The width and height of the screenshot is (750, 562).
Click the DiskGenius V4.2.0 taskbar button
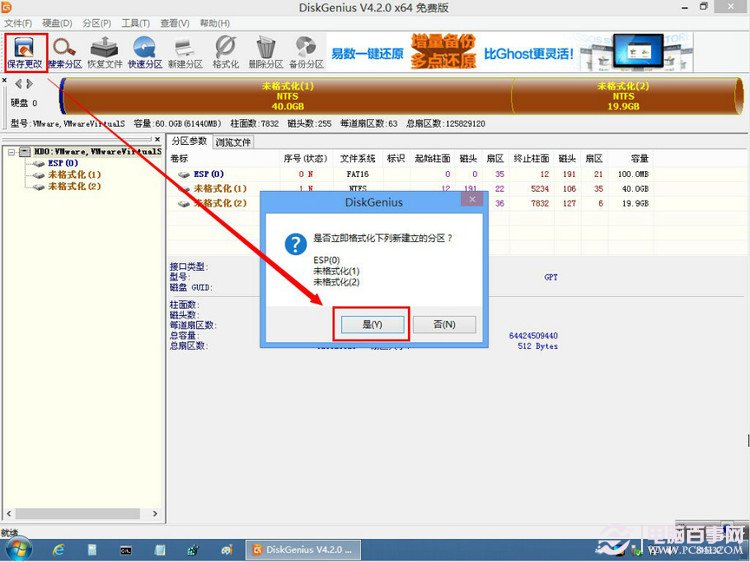pyautogui.click(x=303, y=550)
